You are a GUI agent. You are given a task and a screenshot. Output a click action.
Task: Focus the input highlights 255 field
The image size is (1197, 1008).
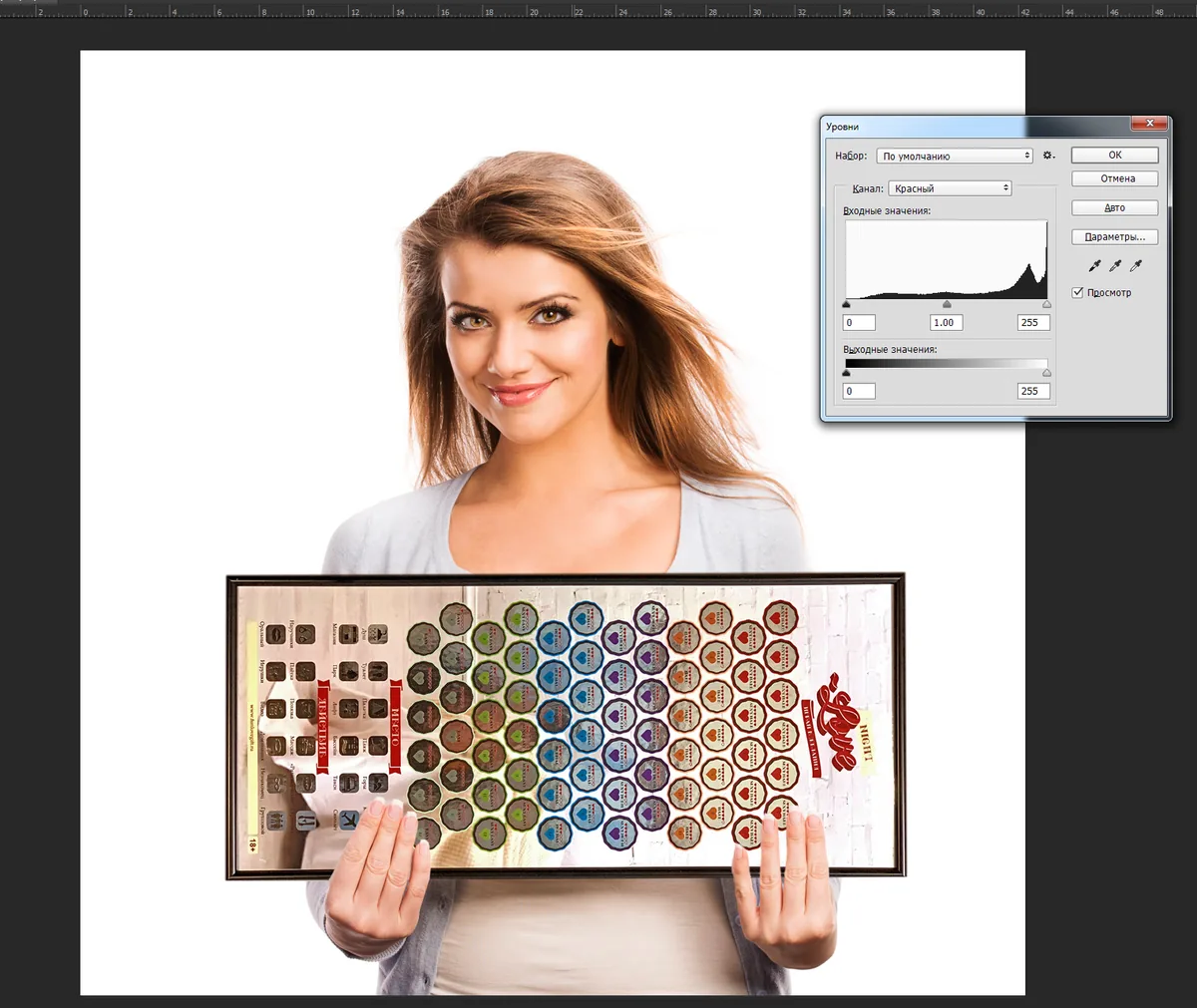[1033, 322]
